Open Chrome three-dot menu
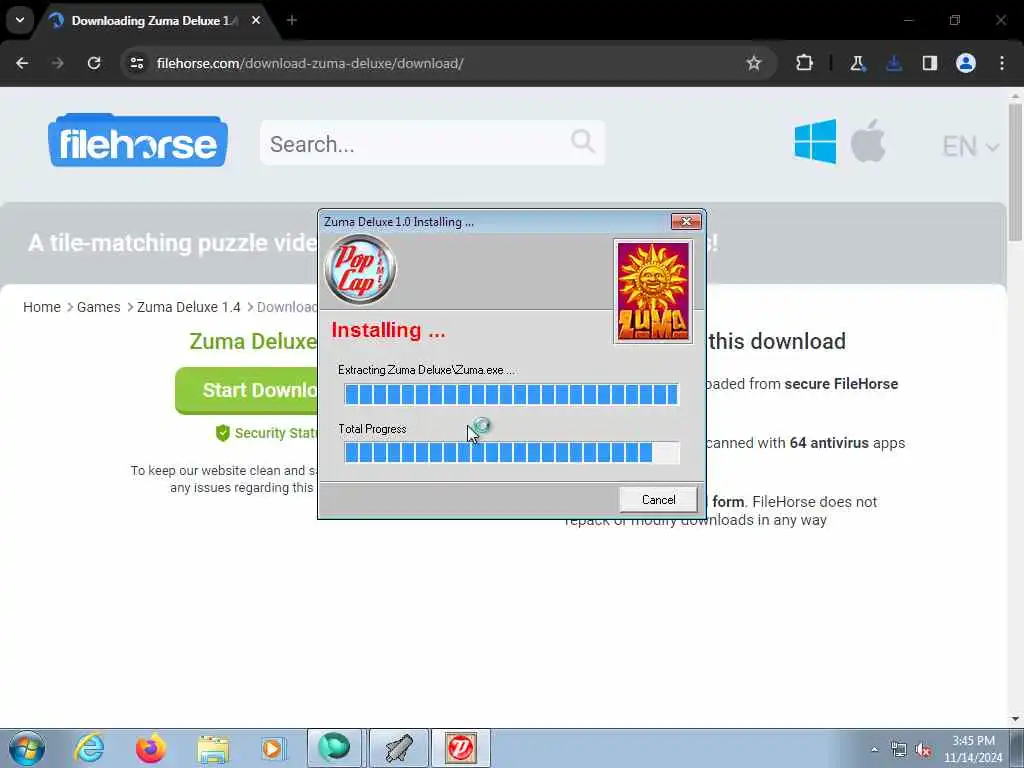The image size is (1024, 768). click(x=1002, y=63)
